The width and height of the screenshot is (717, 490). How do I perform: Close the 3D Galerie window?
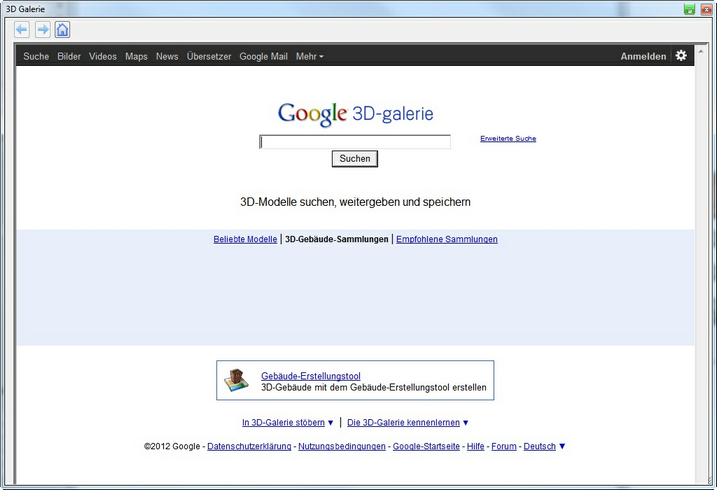[x=706, y=9]
